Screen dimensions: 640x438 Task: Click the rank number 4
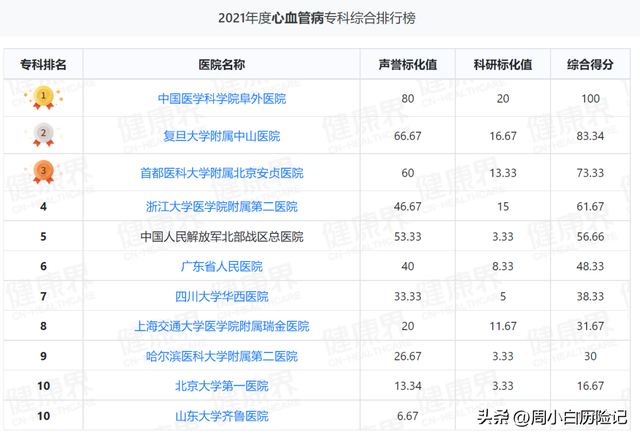point(43,207)
